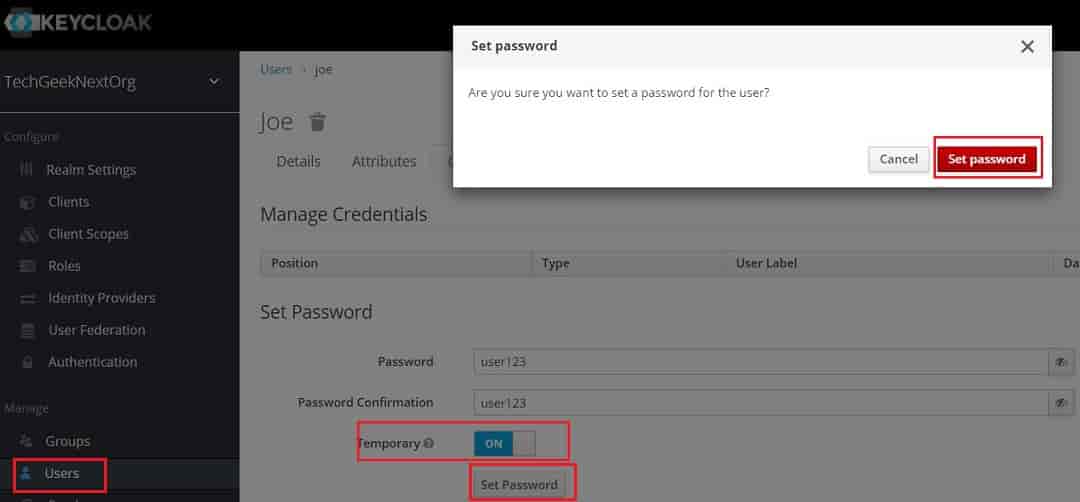The height and width of the screenshot is (502, 1080).
Task: Toggle visibility of Password Confirmation field
Action: pos(1061,402)
